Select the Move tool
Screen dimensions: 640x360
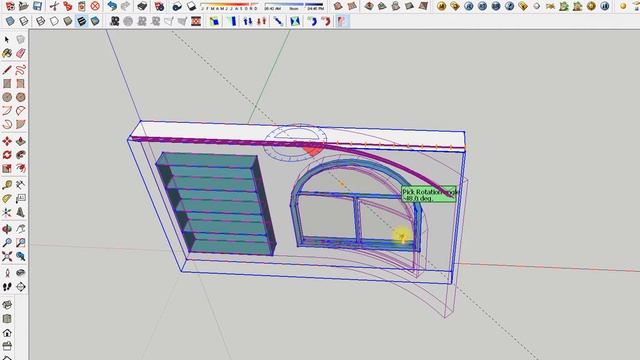(7, 141)
